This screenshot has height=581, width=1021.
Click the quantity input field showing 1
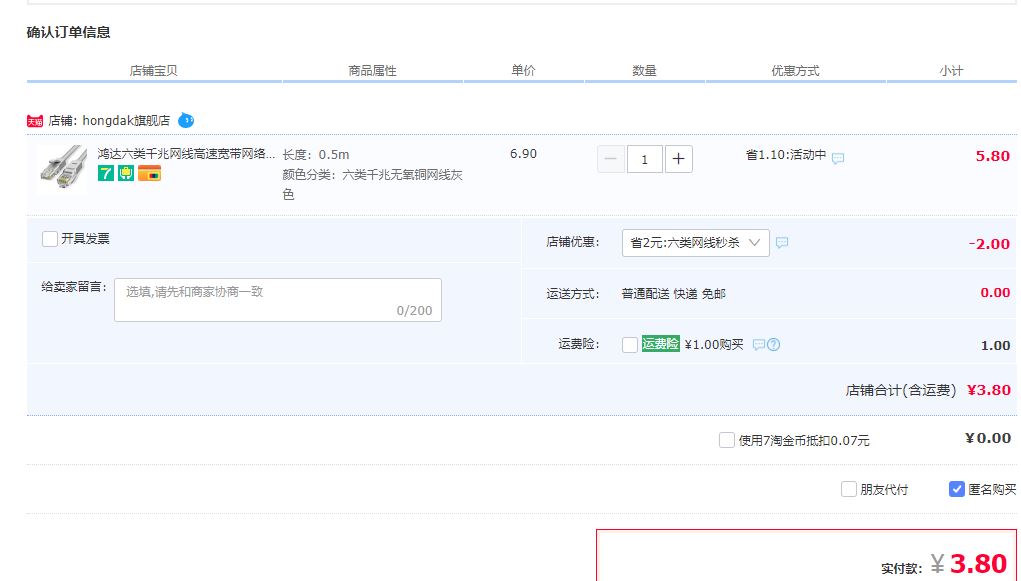(645, 159)
